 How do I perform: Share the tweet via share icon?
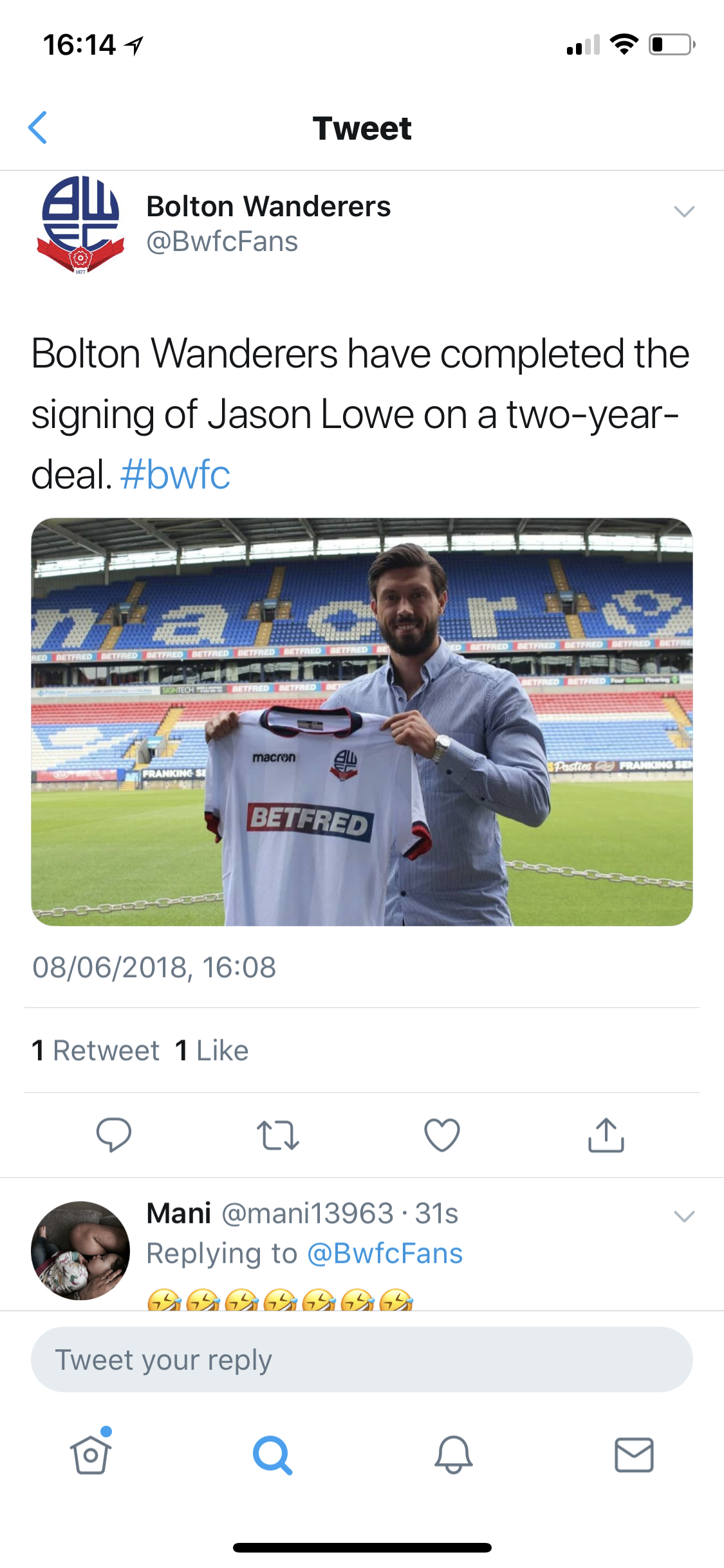[606, 1135]
